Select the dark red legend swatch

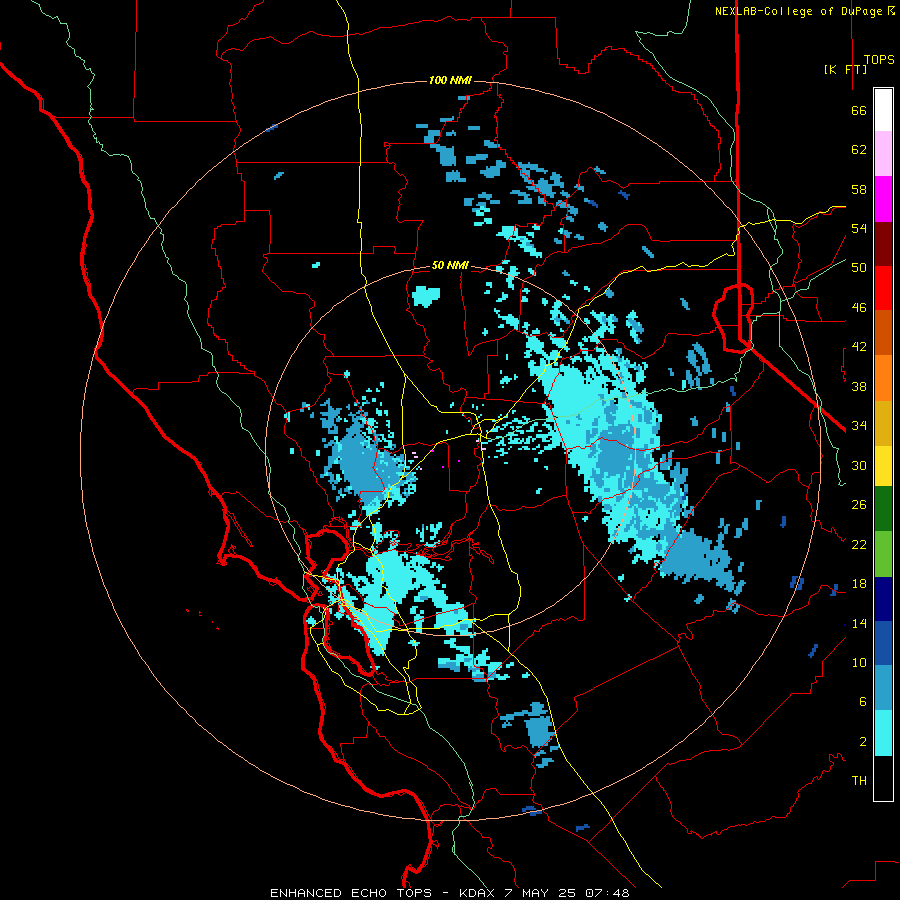pyautogui.click(x=883, y=244)
